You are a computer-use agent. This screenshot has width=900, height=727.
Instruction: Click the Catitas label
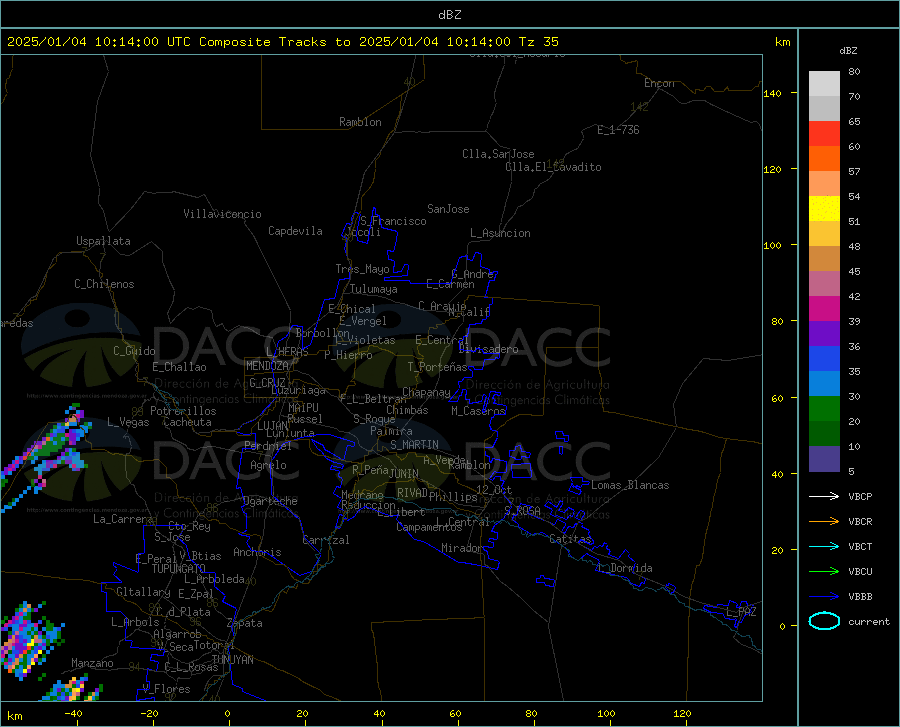pyautogui.click(x=570, y=539)
